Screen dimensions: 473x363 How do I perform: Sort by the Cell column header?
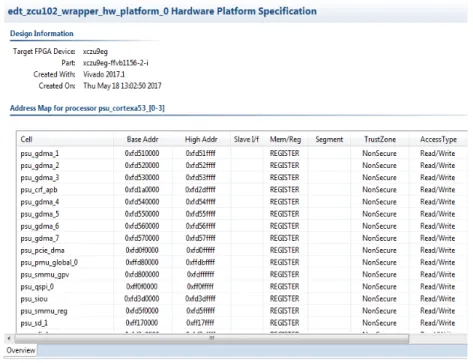tap(65, 139)
